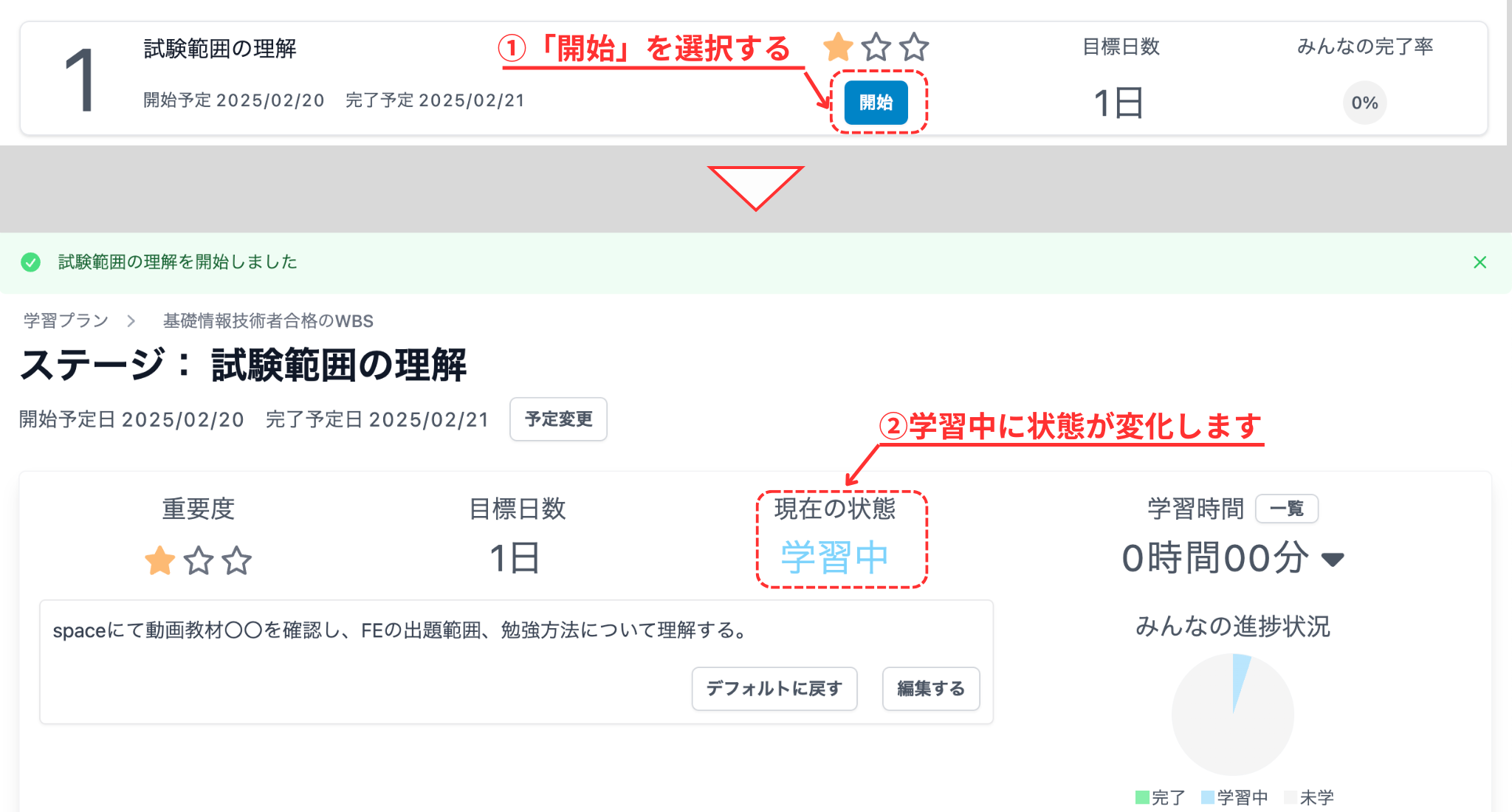Click 編集する button
Viewport: 1512px width, 812px height.
[x=930, y=689]
